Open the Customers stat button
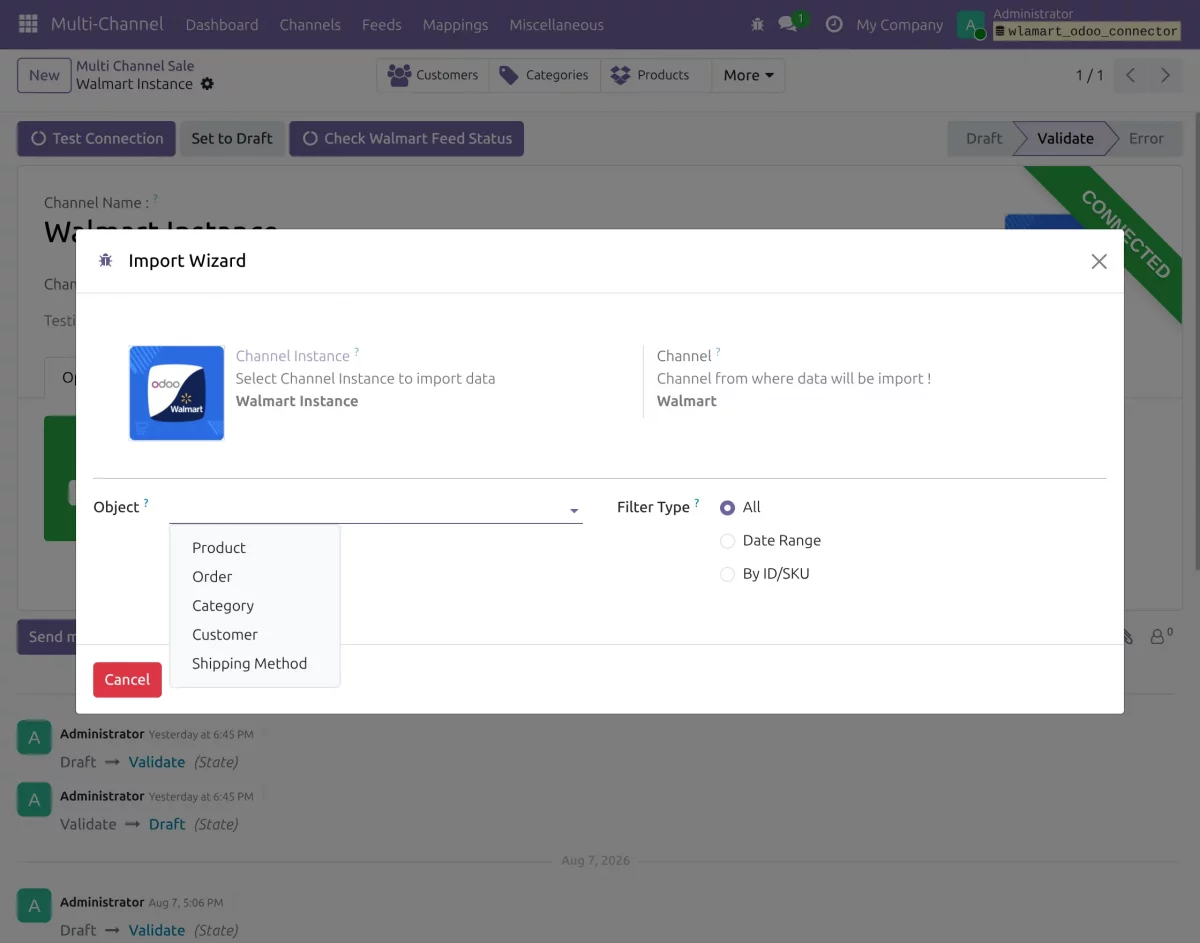This screenshot has height=943, width=1200. (433, 75)
